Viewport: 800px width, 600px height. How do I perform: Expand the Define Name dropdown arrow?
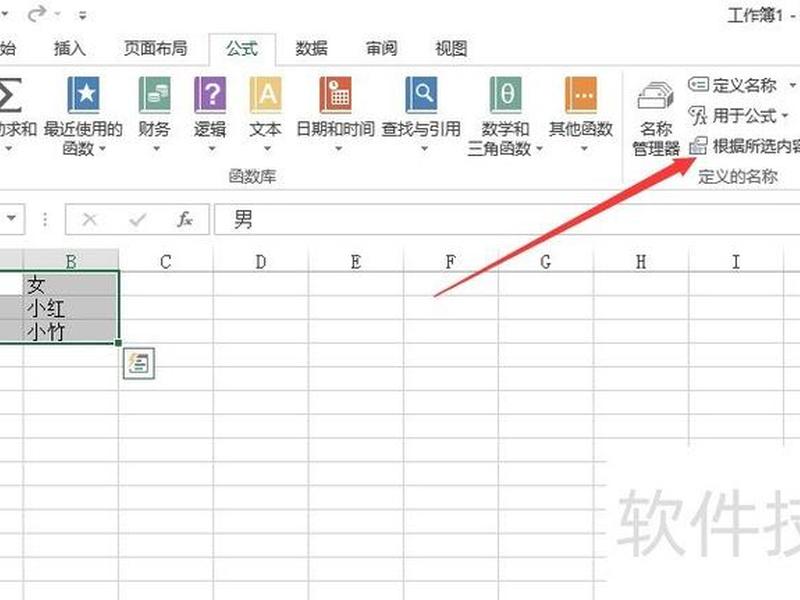(792, 85)
